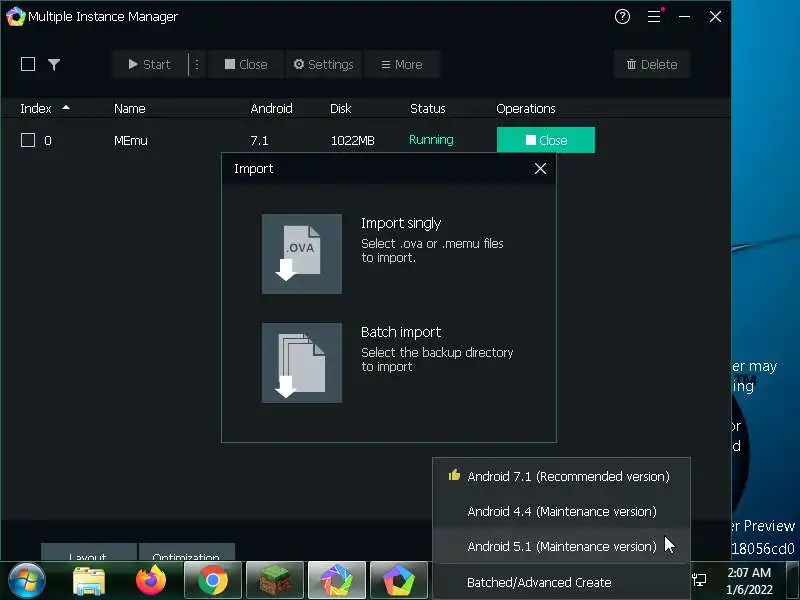Click the Batch import title text

tap(401, 332)
